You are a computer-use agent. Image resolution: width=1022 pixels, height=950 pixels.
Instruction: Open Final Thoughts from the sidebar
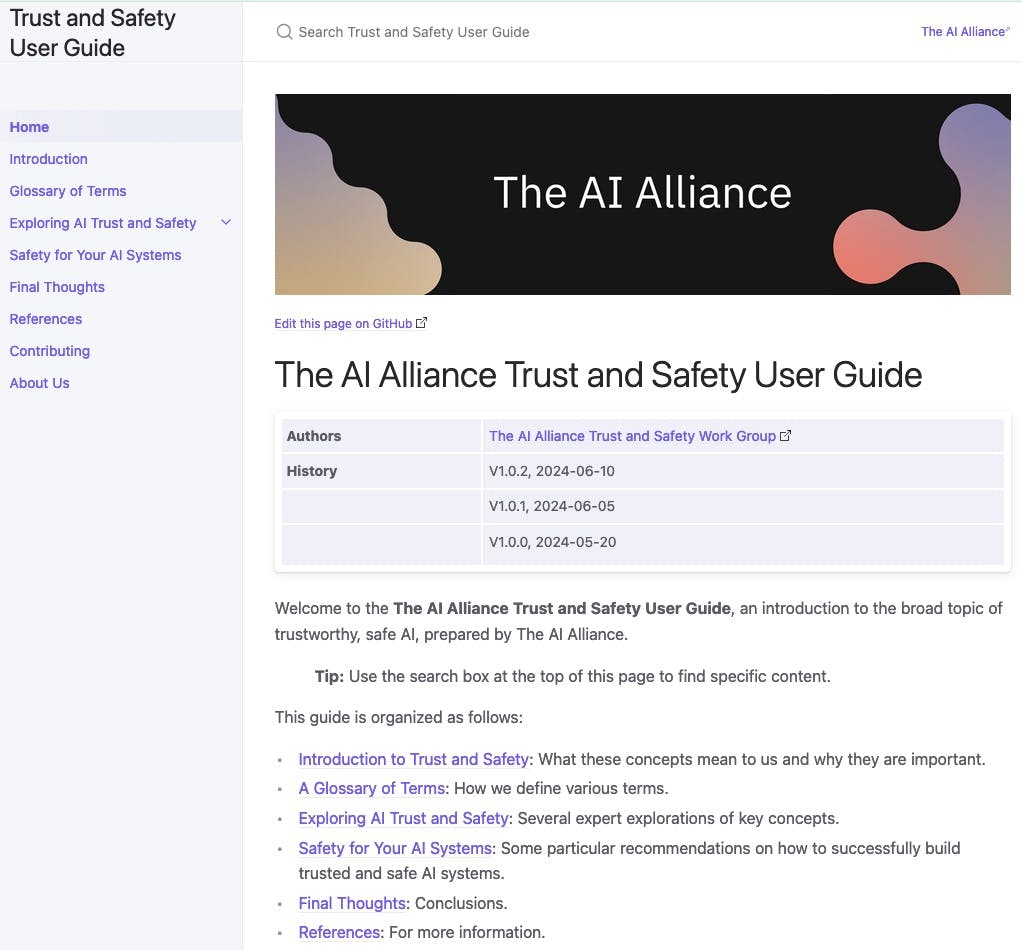pyautogui.click(x=56, y=287)
